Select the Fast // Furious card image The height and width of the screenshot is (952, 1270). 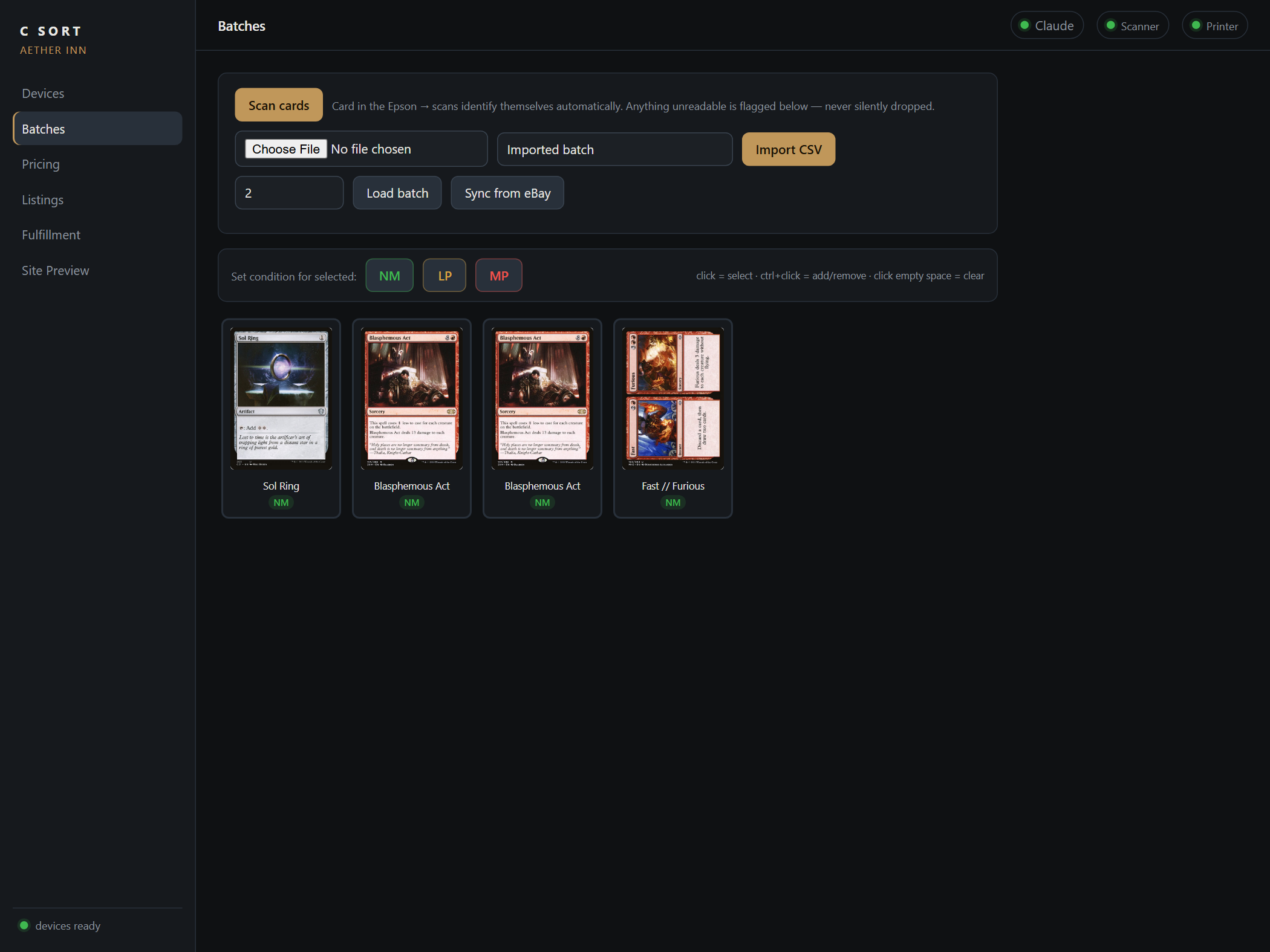pos(673,399)
